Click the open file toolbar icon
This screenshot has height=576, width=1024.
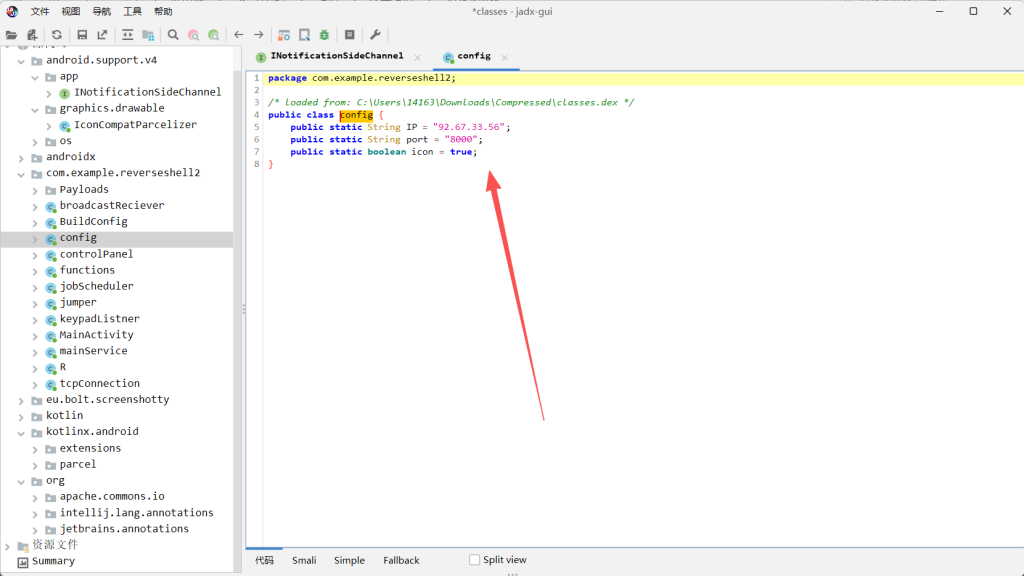(x=12, y=34)
